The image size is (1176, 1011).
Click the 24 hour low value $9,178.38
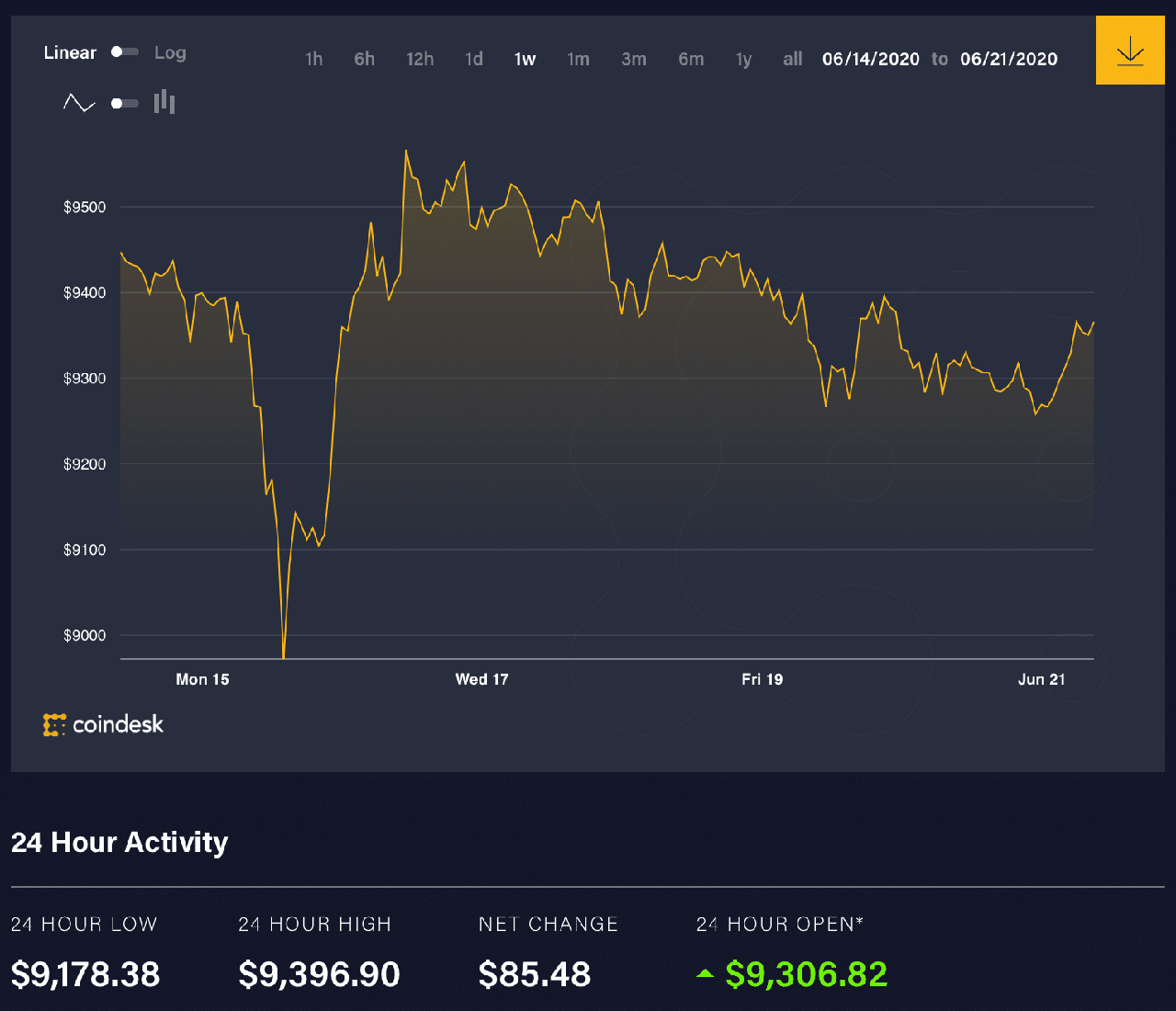(85, 974)
